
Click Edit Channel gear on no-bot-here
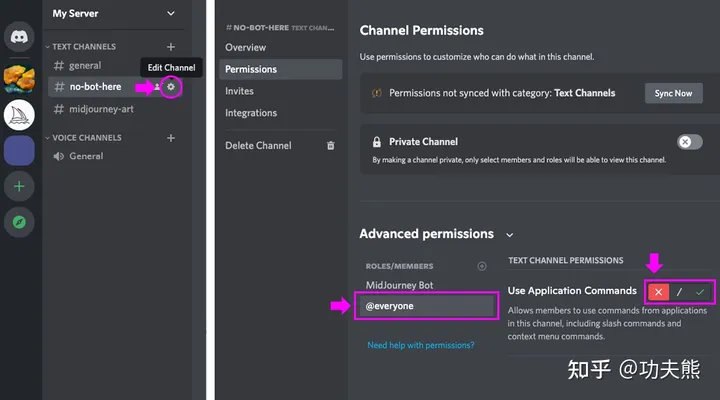(x=171, y=87)
